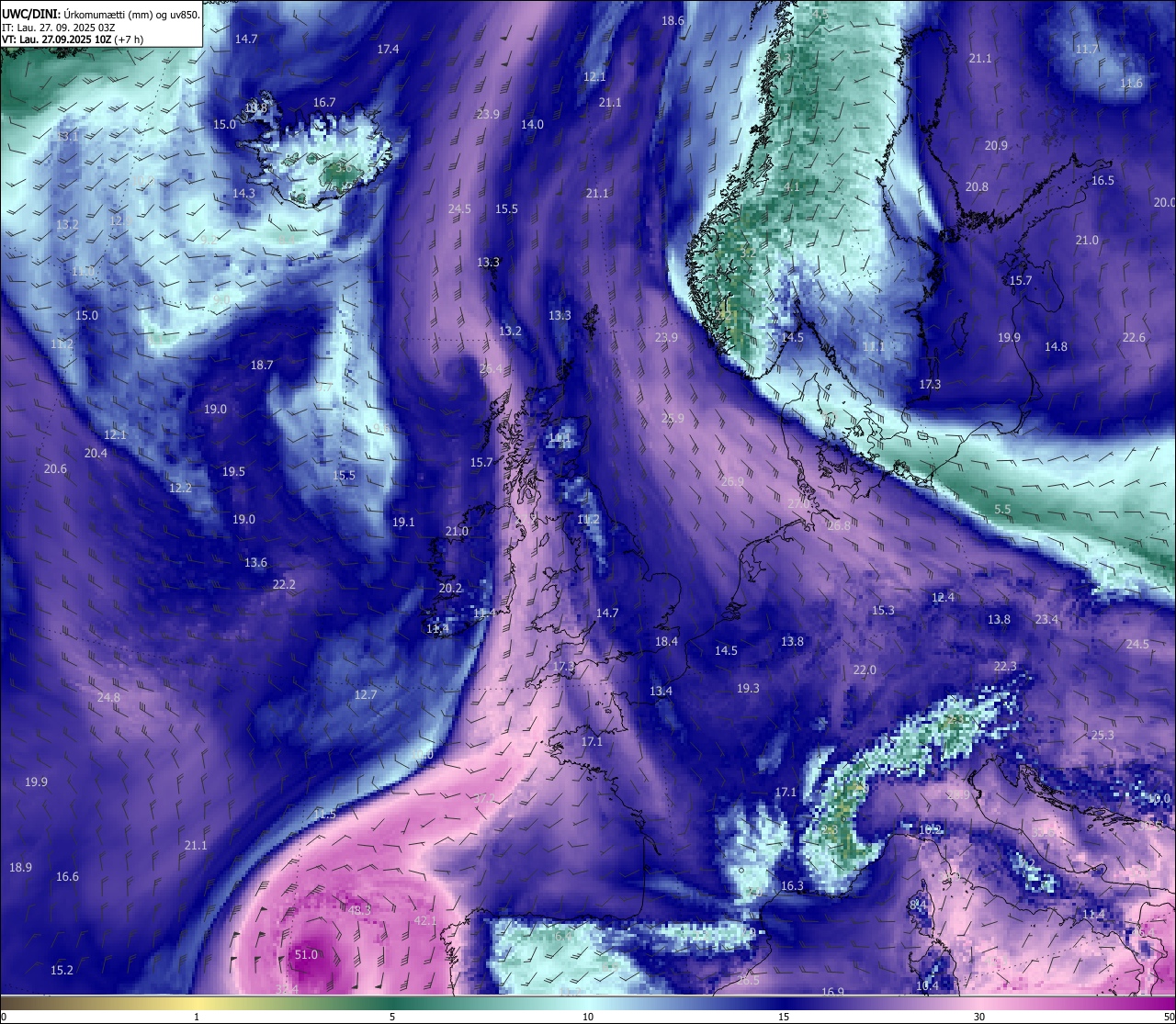Click the 12.4 value label

pos(943,598)
